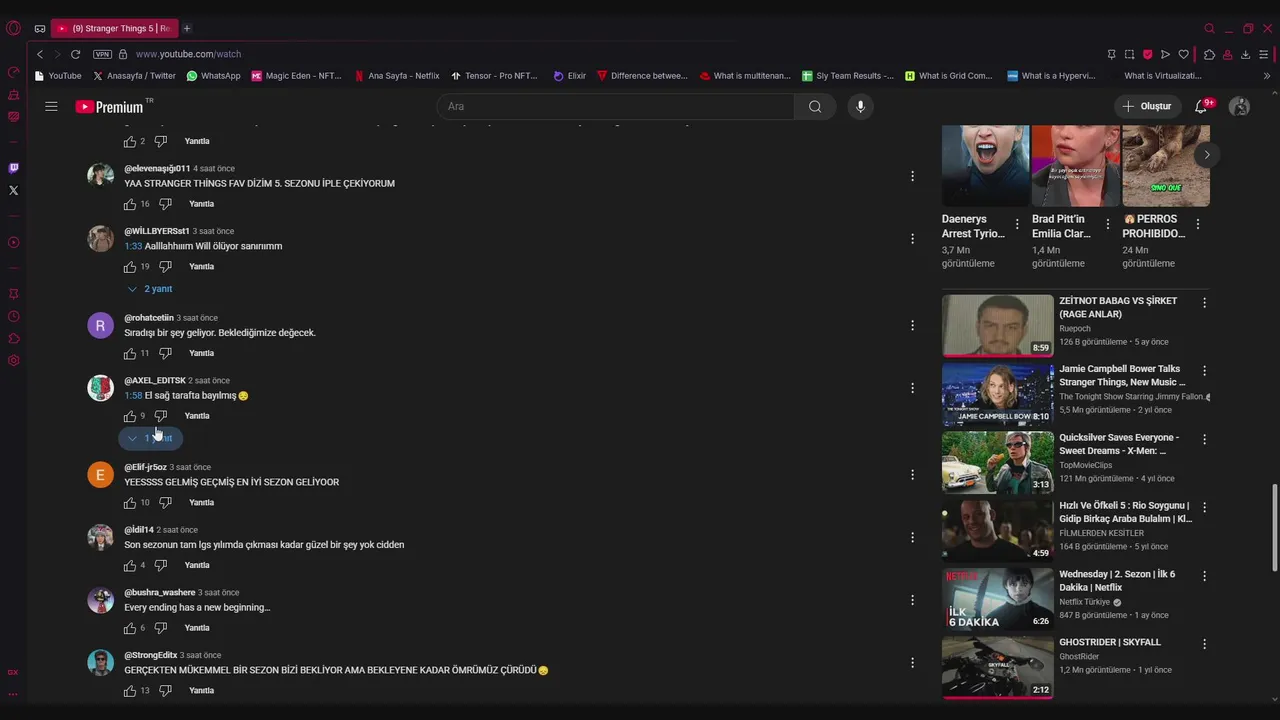The width and height of the screenshot is (1280, 720).
Task: Open the Sly Team Results bookmark
Action: pyautogui.click(x=848, y=76)
